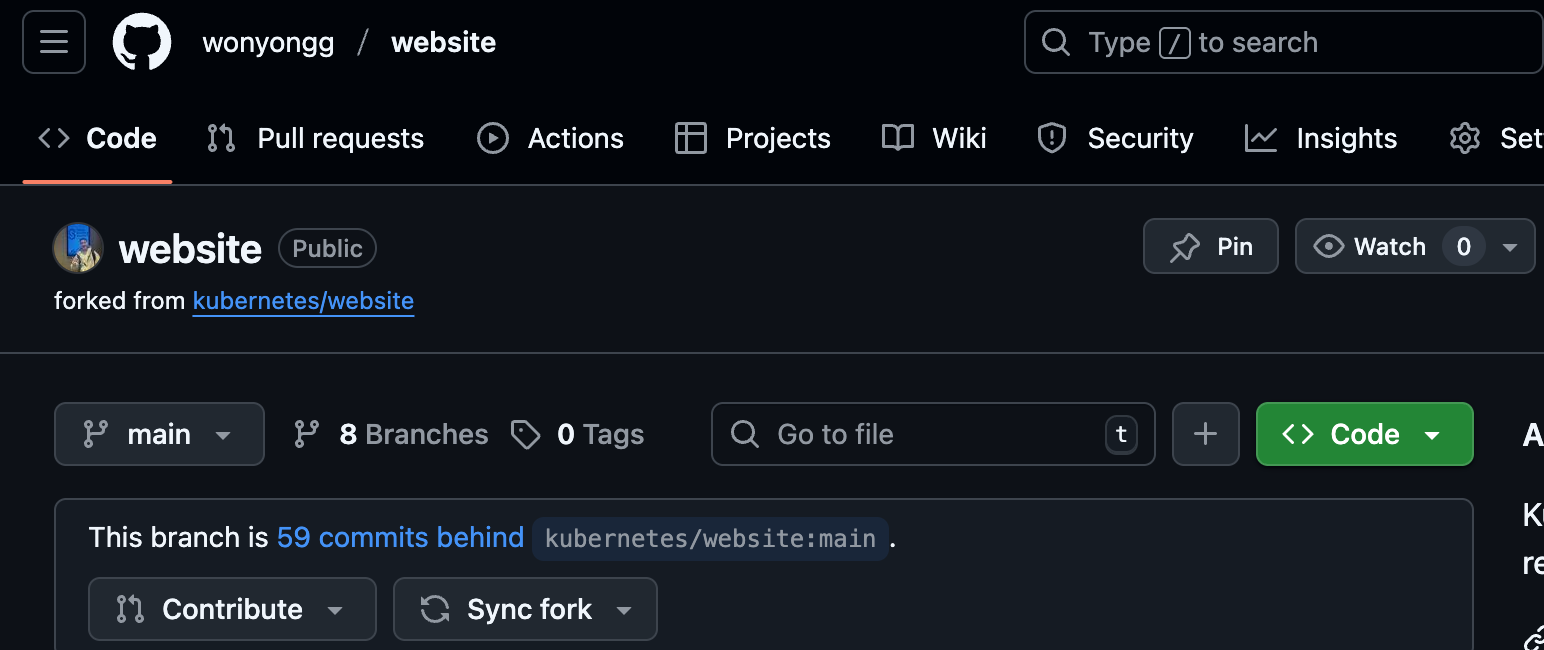Open the Pull requests tab
1544x650 pixels.
tap(315, 138)
